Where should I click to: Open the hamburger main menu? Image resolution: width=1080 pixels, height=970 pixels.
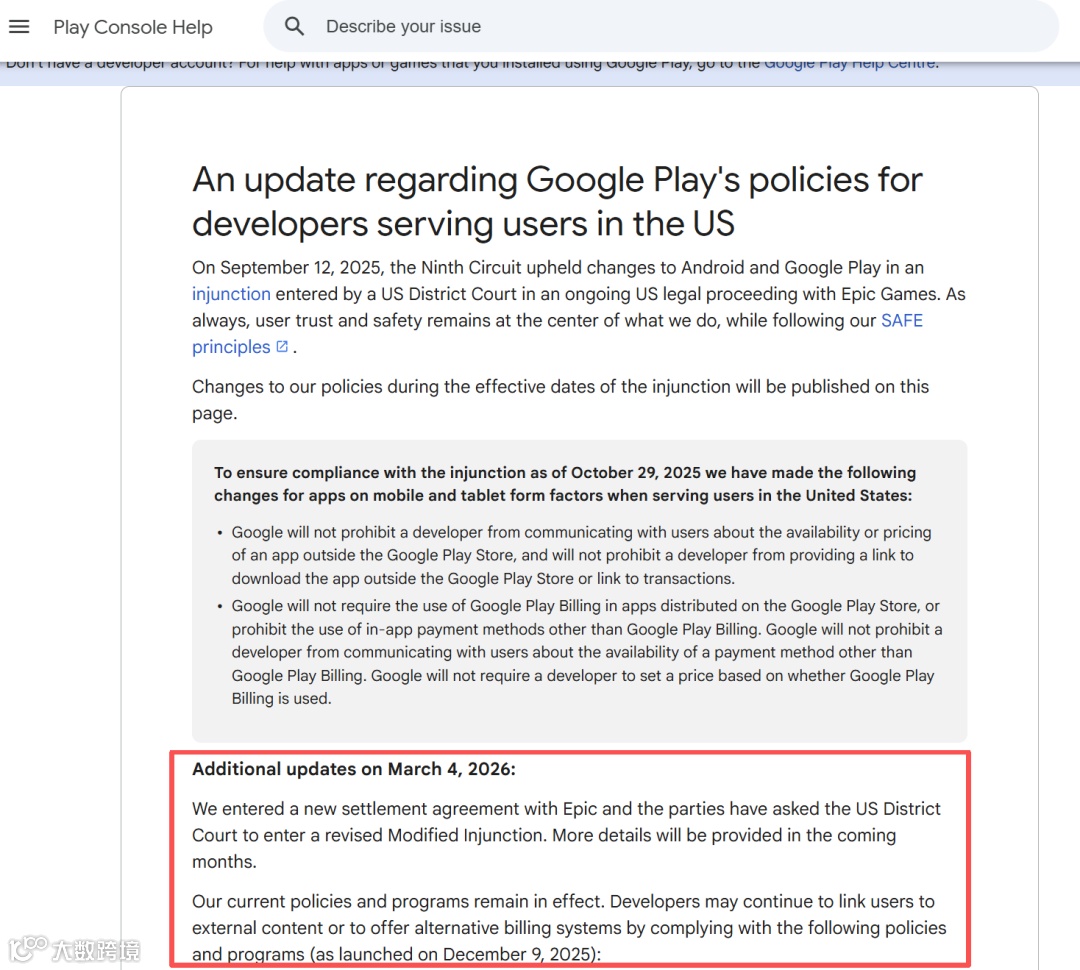click(x=19, y=27)
